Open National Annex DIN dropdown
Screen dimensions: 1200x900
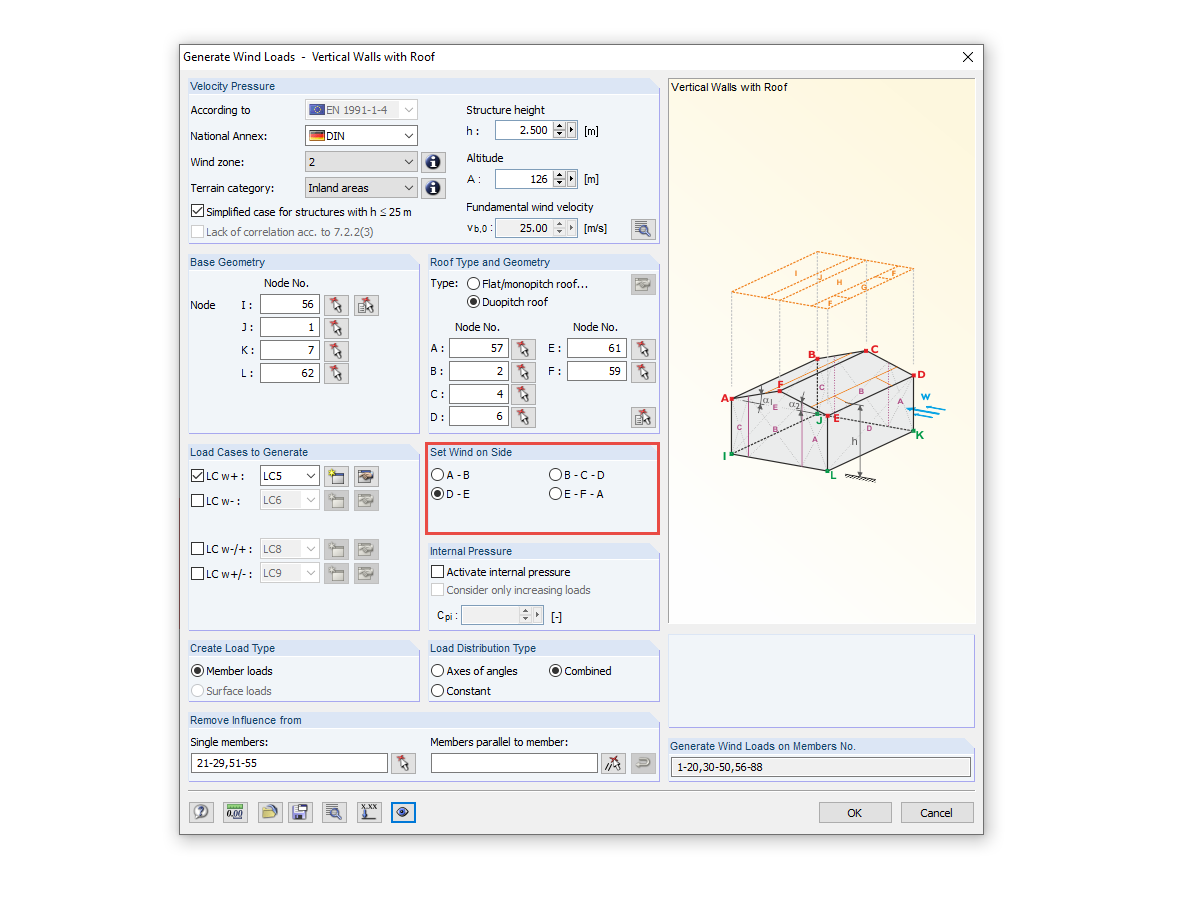(x=361, y=136)
